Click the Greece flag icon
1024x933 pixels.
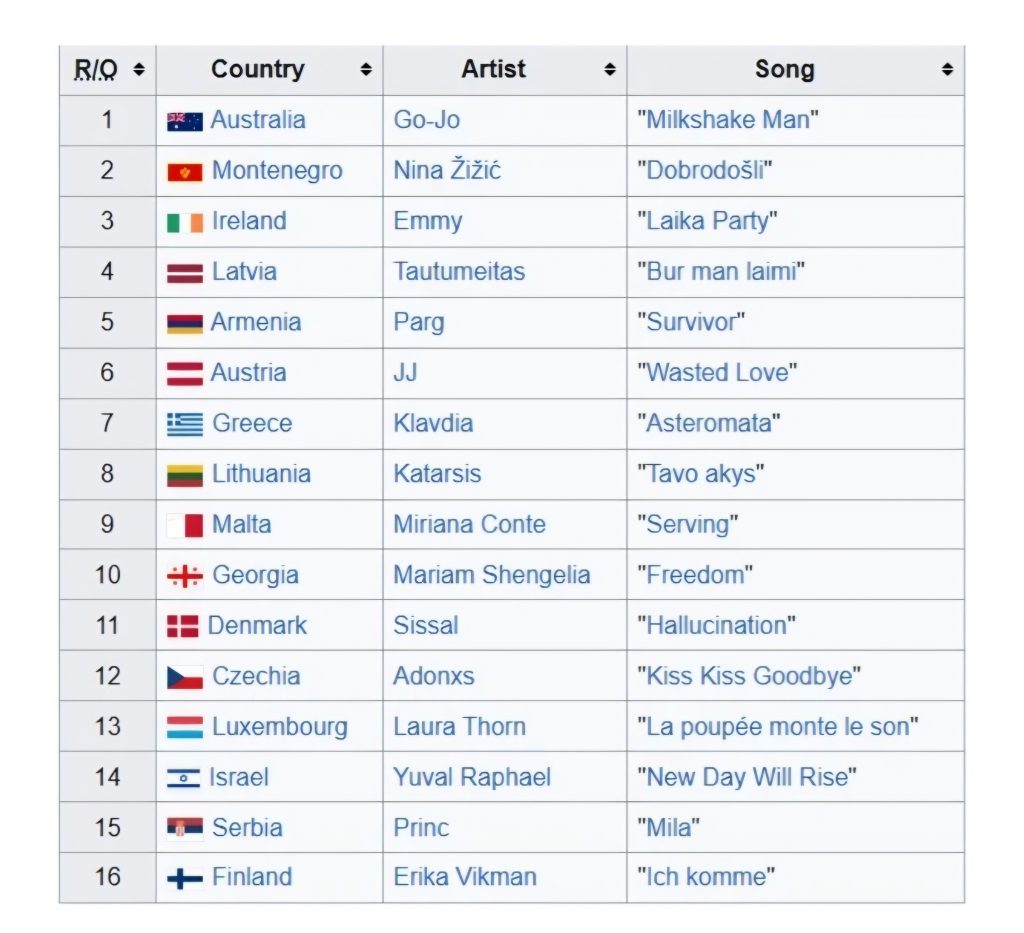point(185,425)
